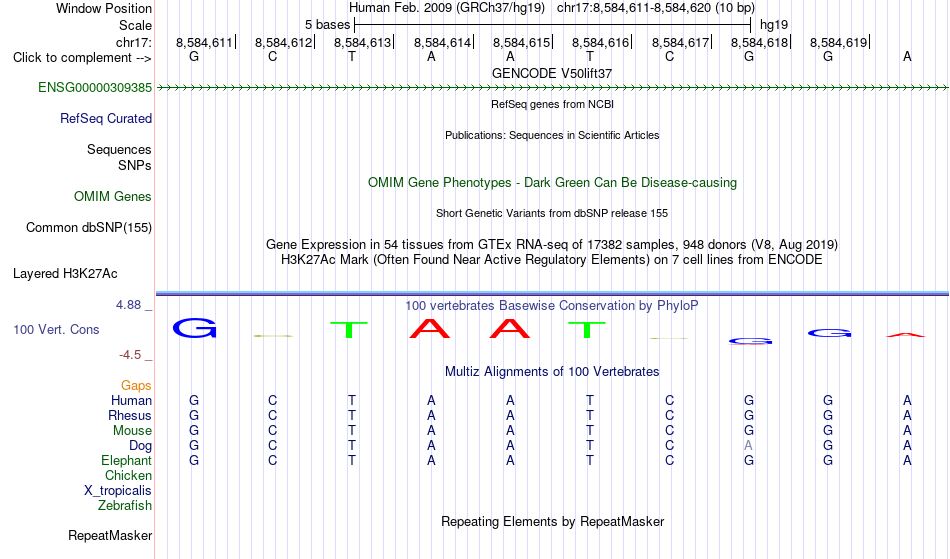Click the blue H3K27Ac signal bar

coord(552,294)
